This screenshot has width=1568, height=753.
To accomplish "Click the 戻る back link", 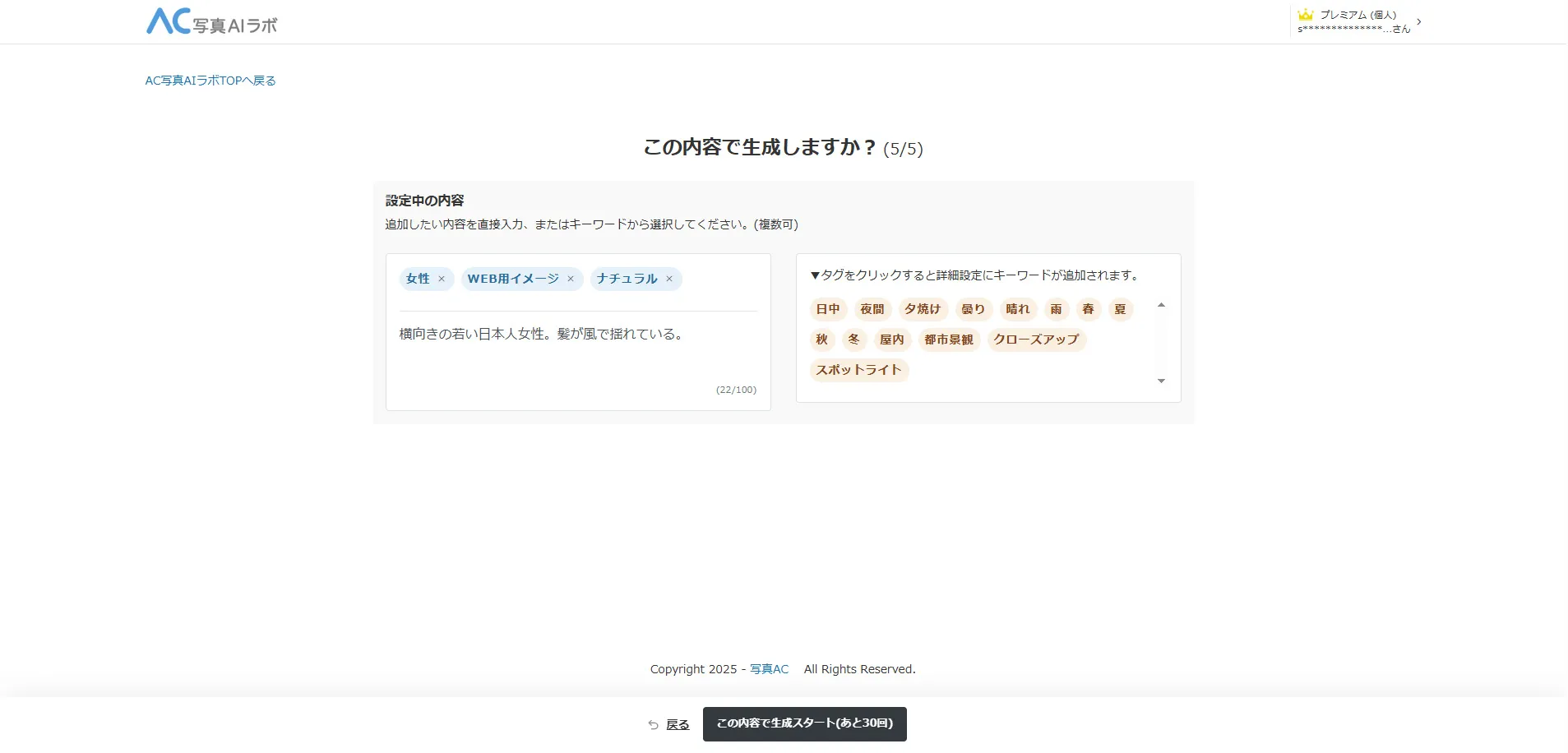I will (678, 724).
